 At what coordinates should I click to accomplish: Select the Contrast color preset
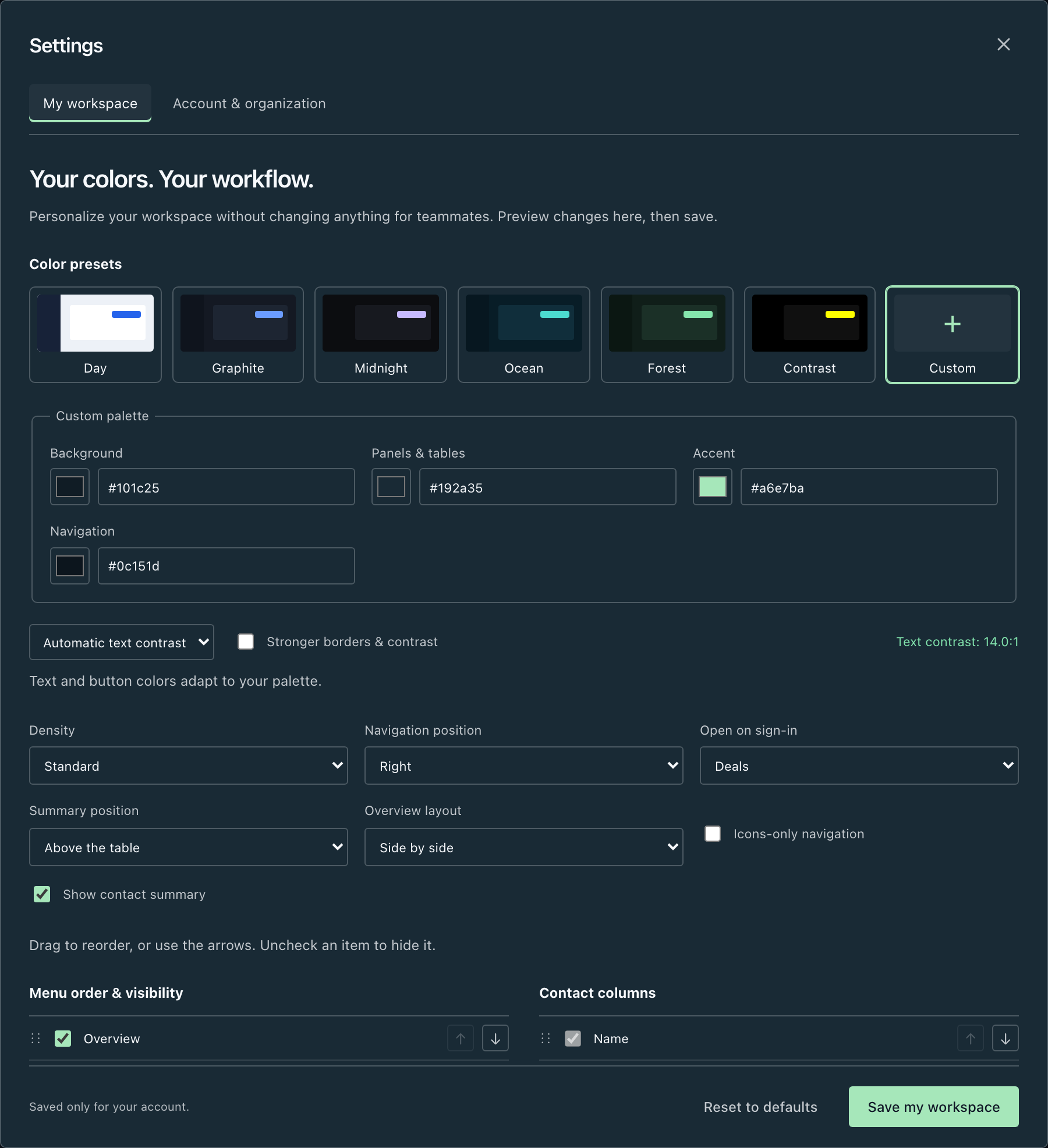click(x=809, y=335)
